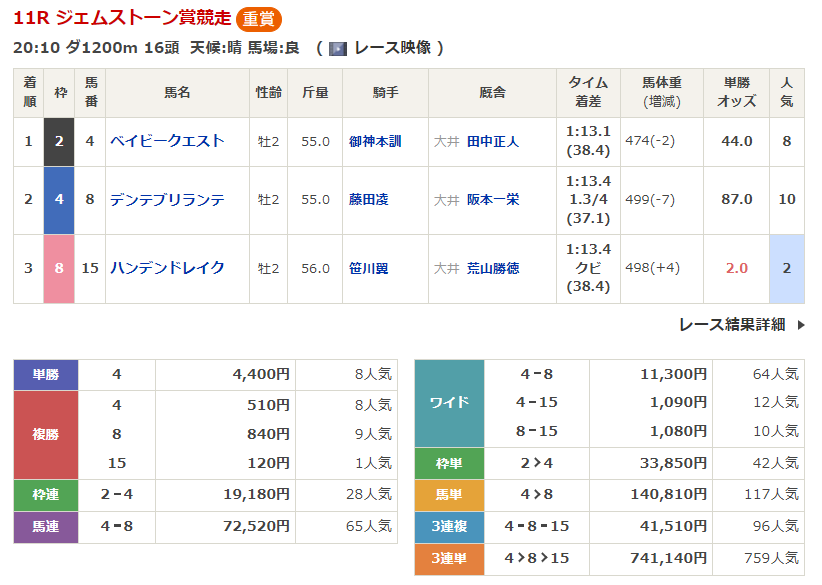Click the black frame 2 color cell

tap(59, 142)
